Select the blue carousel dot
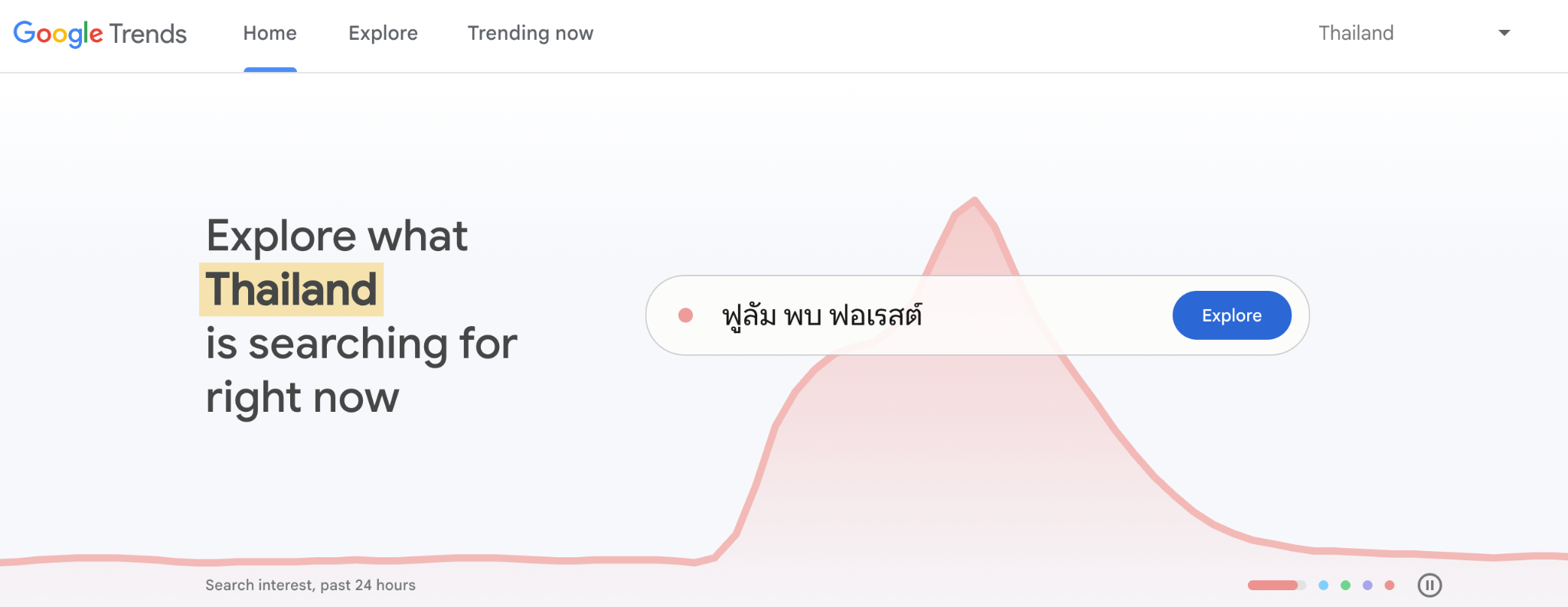1568x607 pixels. (1322, 585)
